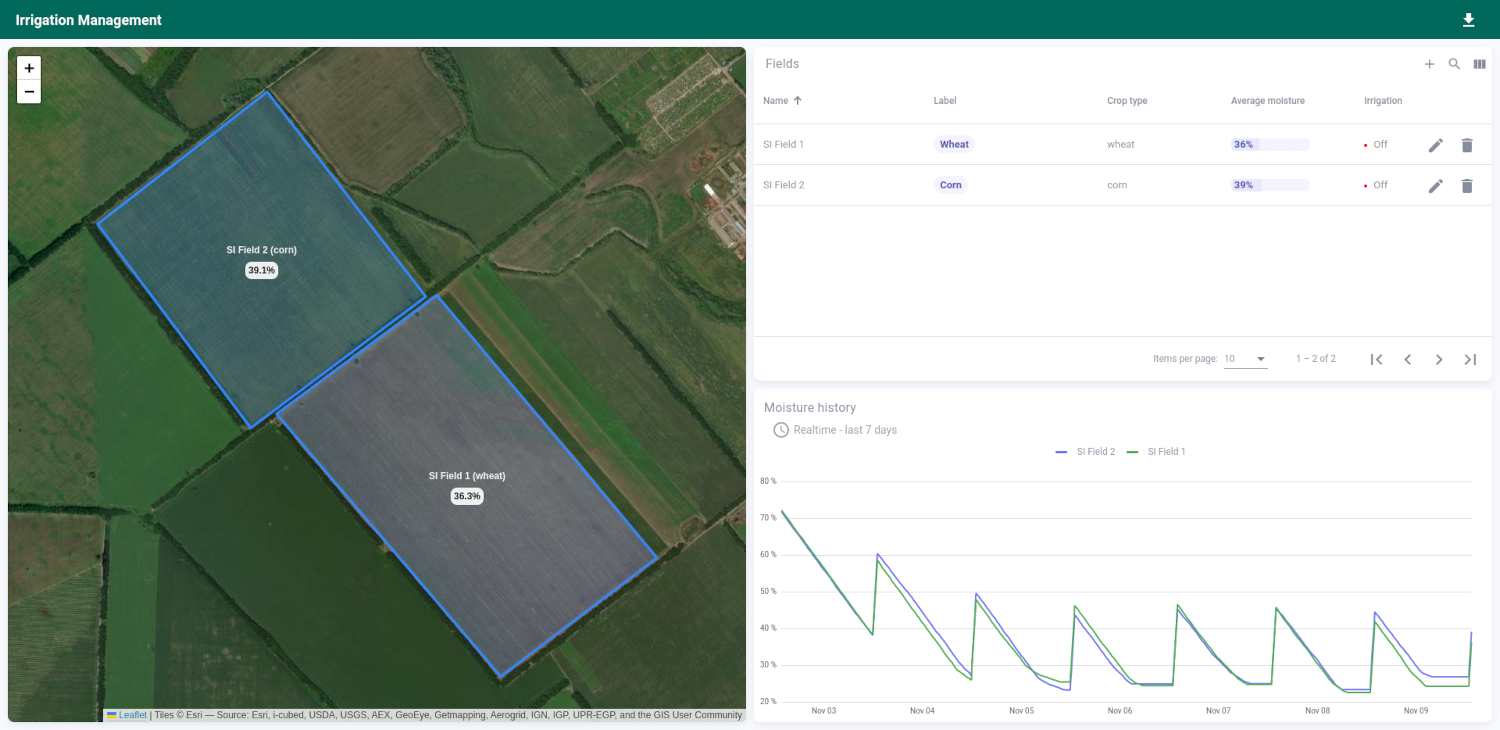Toggle SI Field 2 series in legend
This screenshot has width=1500, height=730.
1086,452
